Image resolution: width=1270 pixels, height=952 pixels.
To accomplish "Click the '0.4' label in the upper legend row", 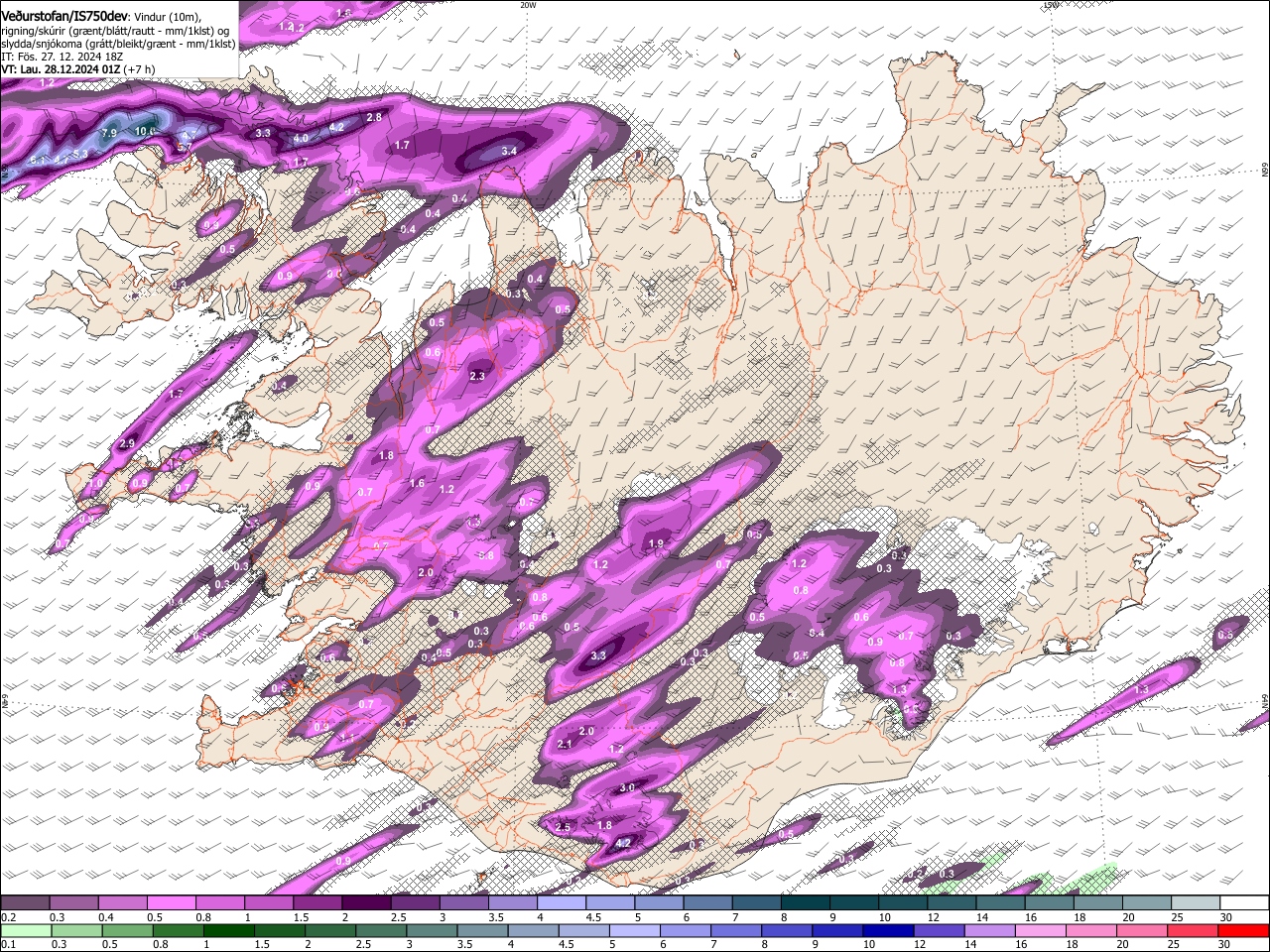I will (106, 917).
